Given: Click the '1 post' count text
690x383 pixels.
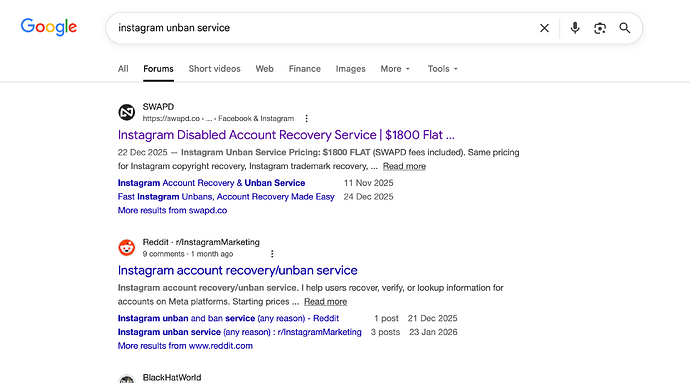Looking at the screenshot, I should (386, 318).
